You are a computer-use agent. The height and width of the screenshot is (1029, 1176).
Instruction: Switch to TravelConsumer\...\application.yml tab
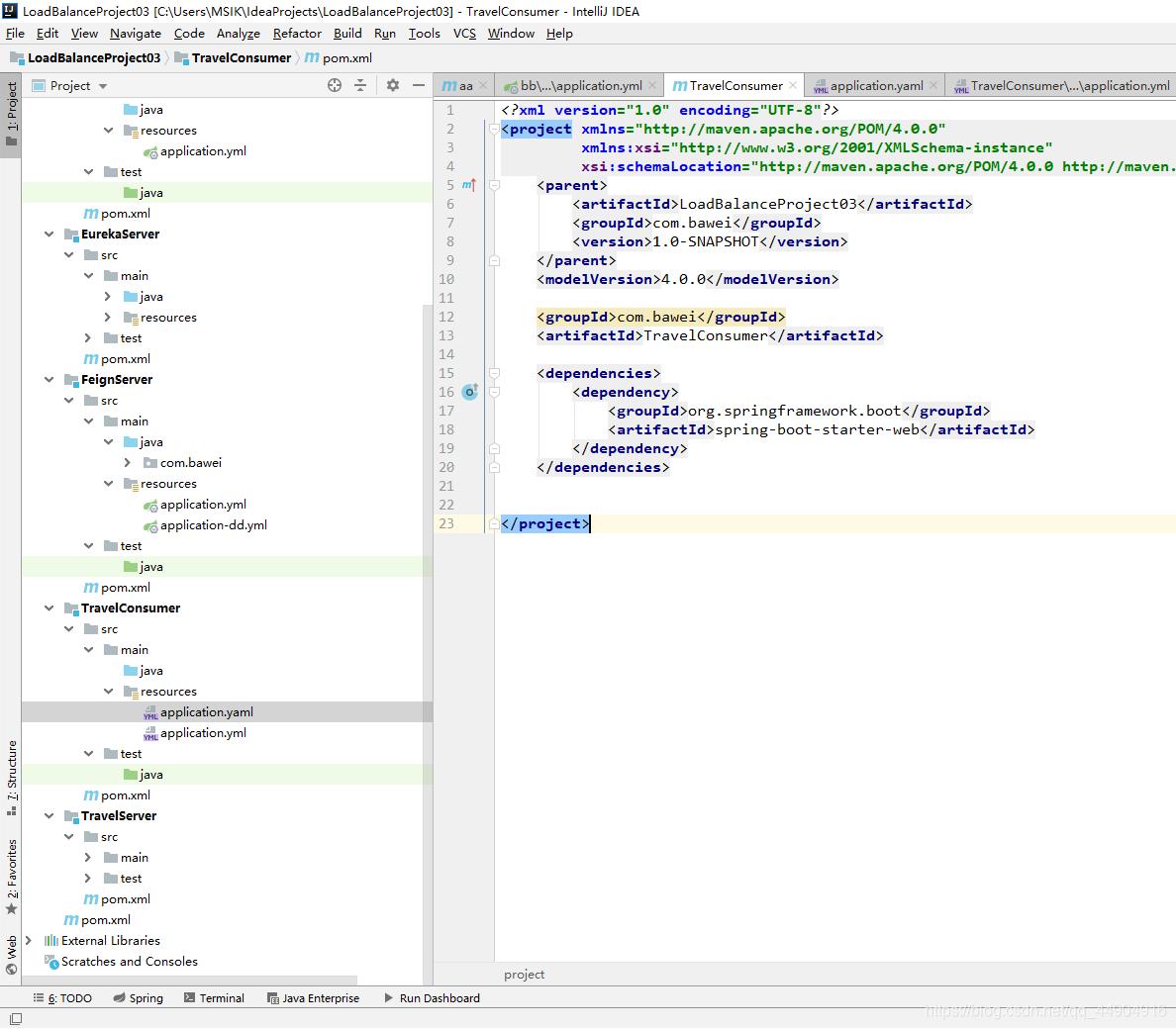coord(1062,85)
